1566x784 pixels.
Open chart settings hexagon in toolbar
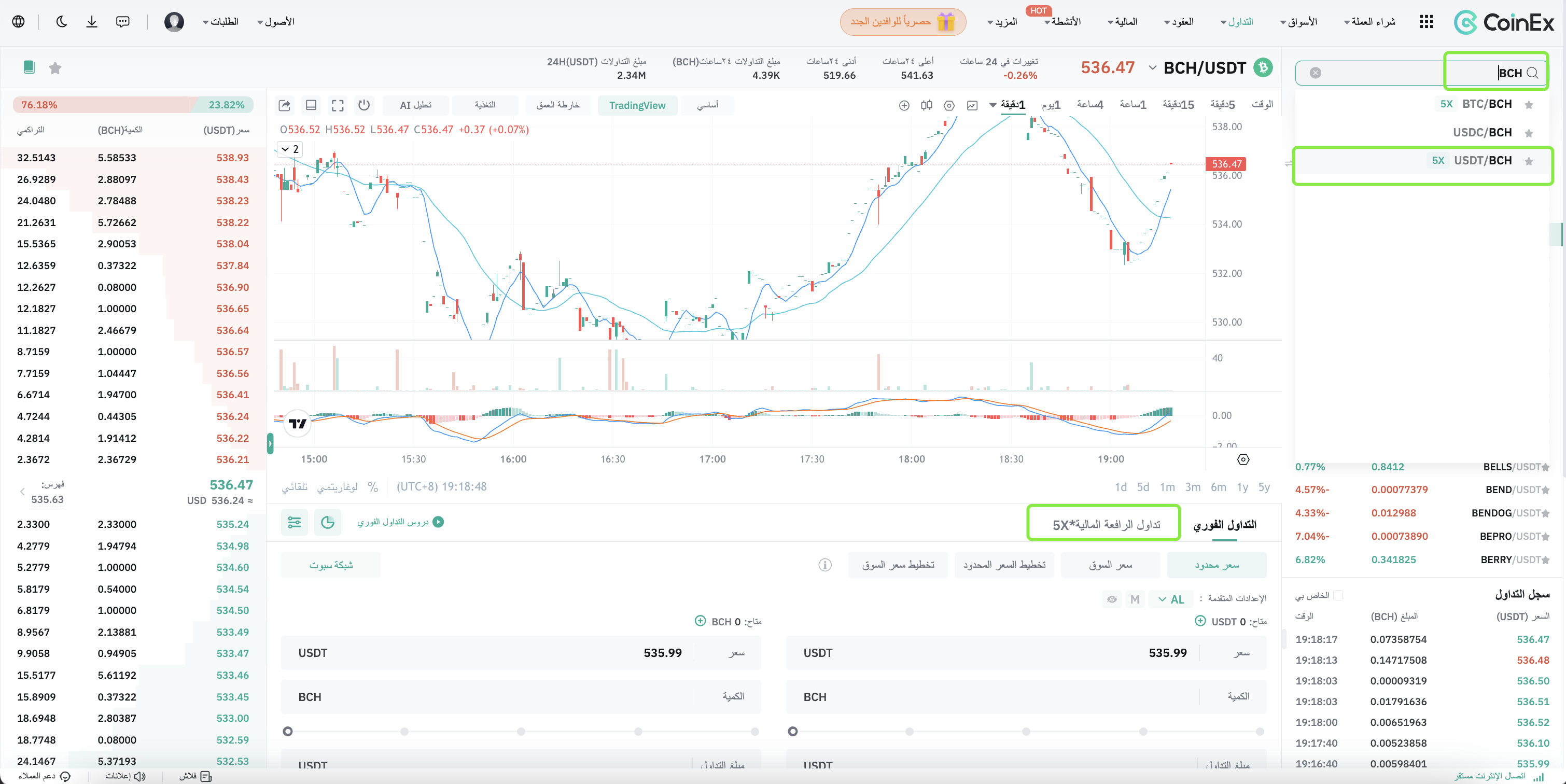pyautogui.click(x=949, y=105)
